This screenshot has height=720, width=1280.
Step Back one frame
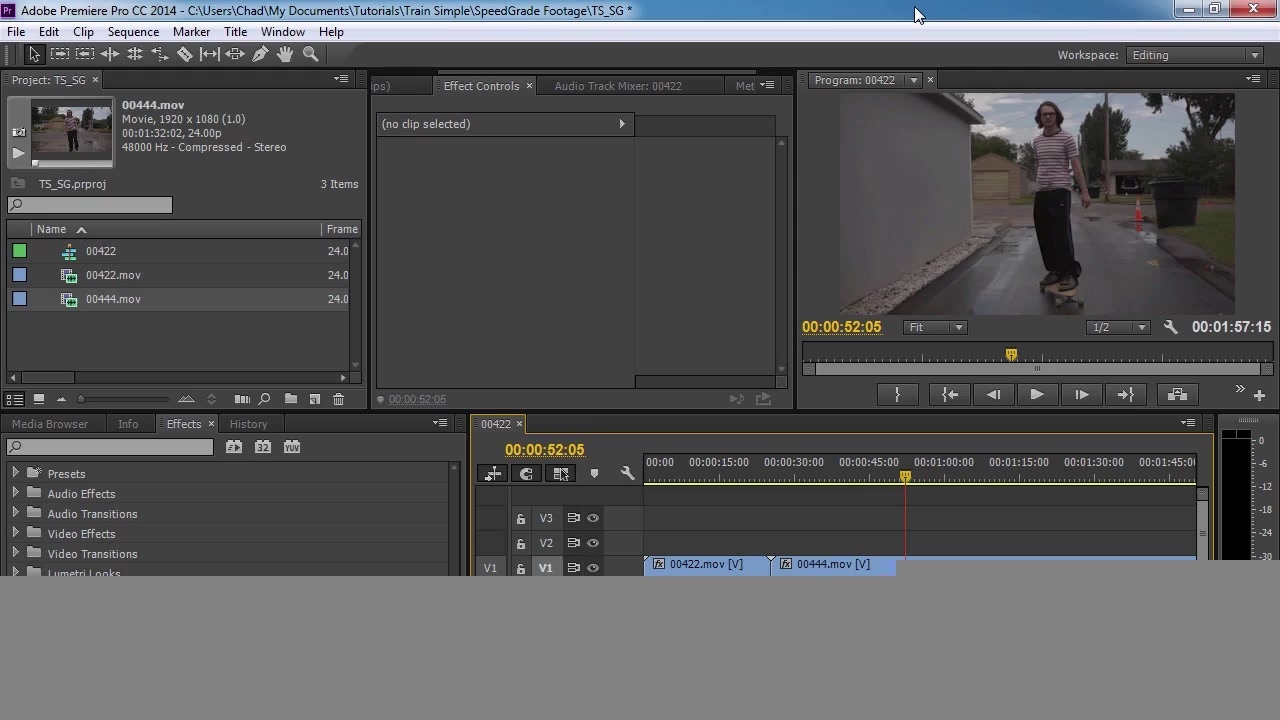click(x=993, y=395)
